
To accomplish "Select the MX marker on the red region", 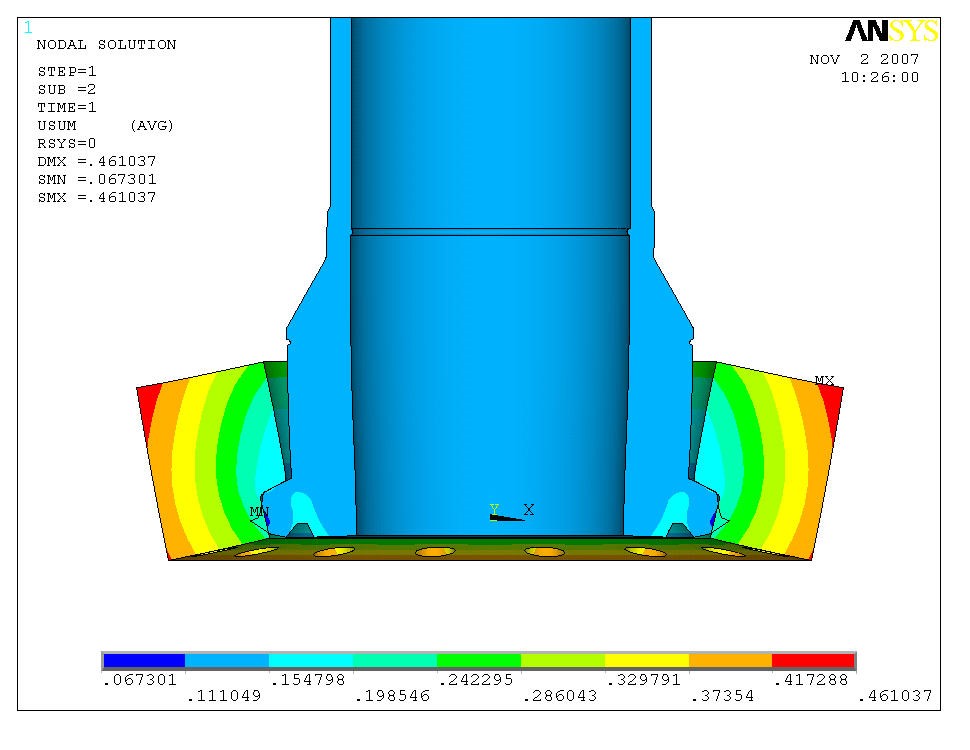I will coord(824,380).
